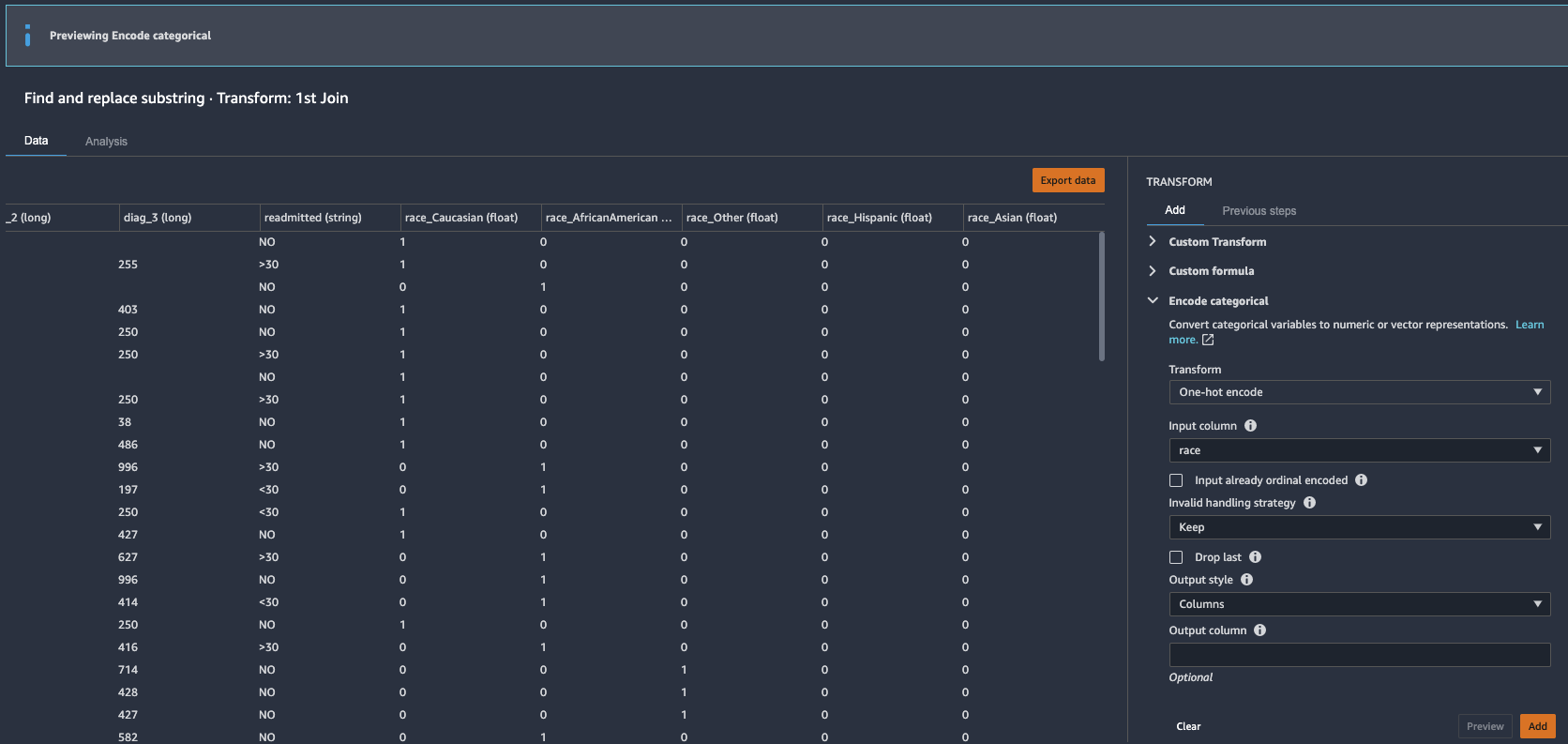Click the info icon beside Output style
This screenshot has height=744, width=1568.
[x=1246, y=580]
